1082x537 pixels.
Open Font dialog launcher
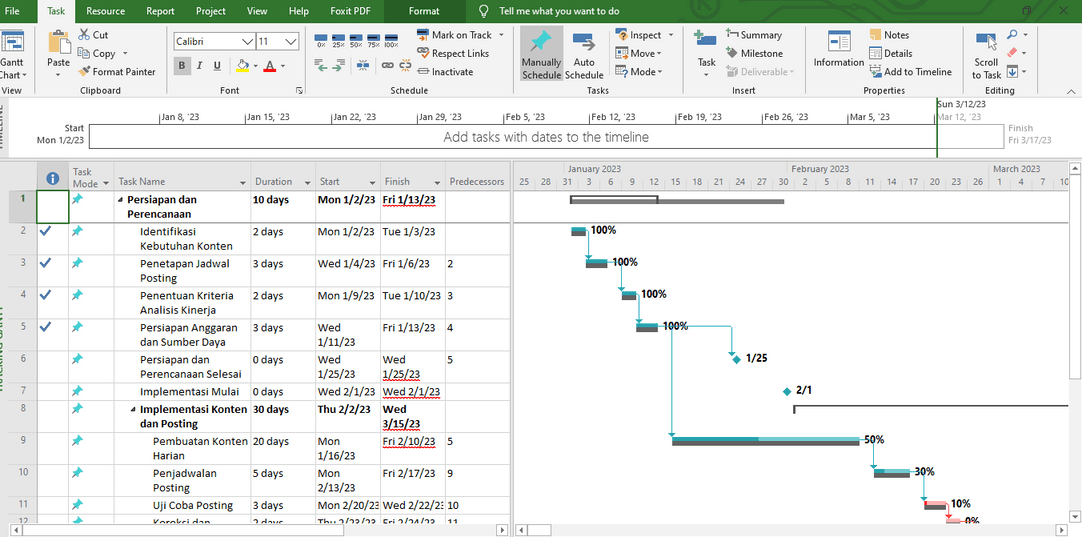[299, 90]
